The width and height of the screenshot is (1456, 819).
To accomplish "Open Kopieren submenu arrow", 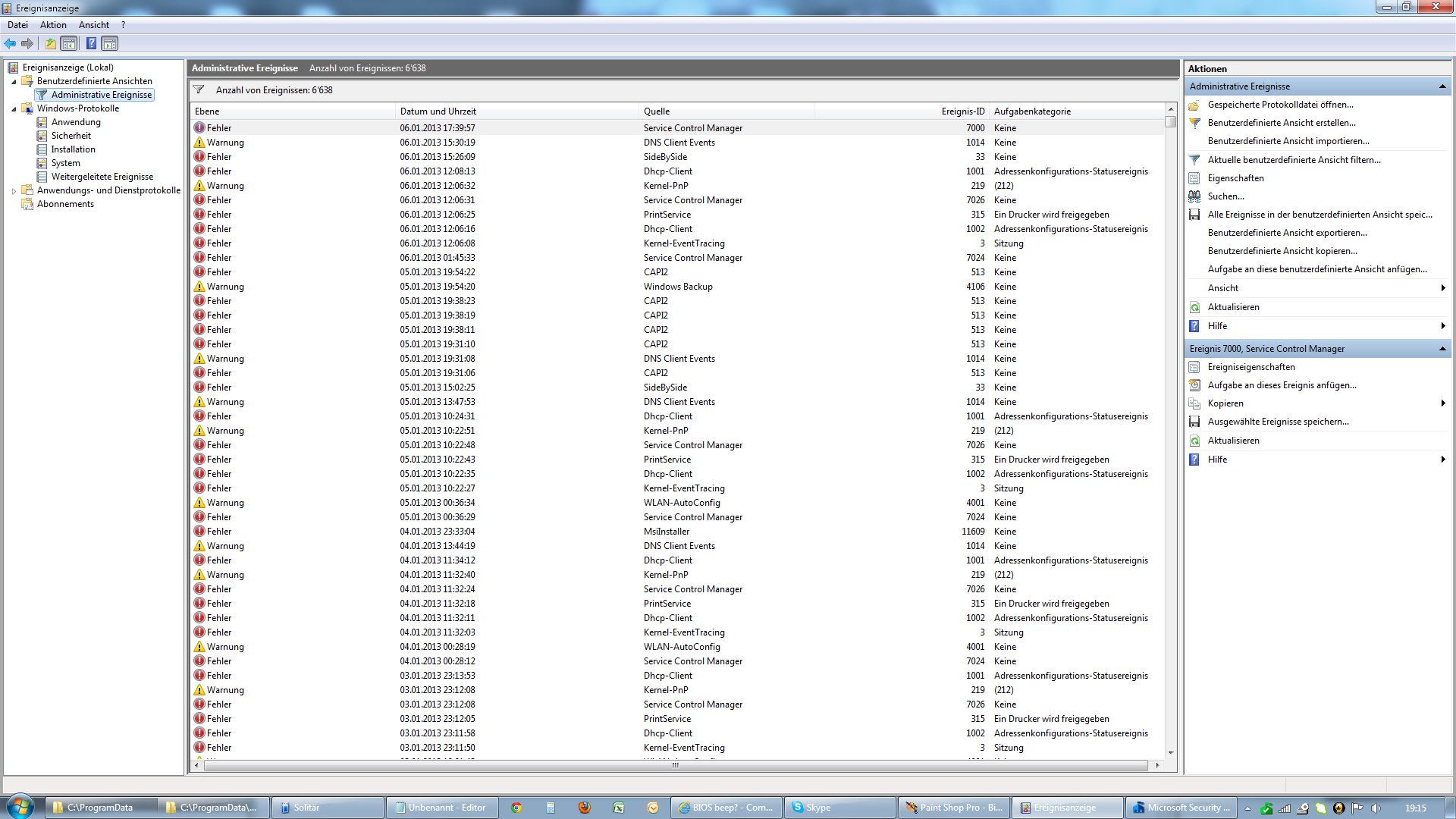I will pos(1442,403).
